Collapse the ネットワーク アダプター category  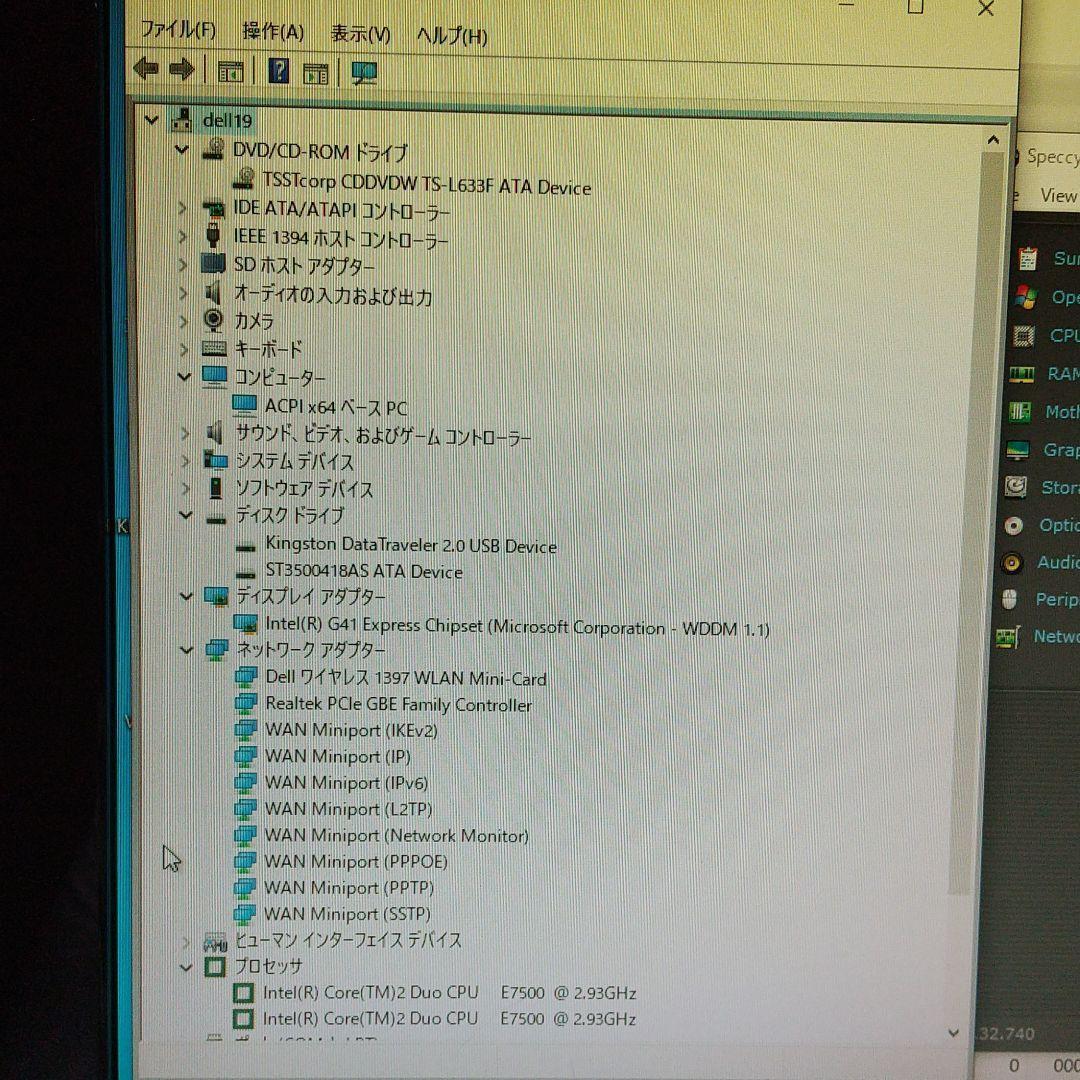point(187,650)
